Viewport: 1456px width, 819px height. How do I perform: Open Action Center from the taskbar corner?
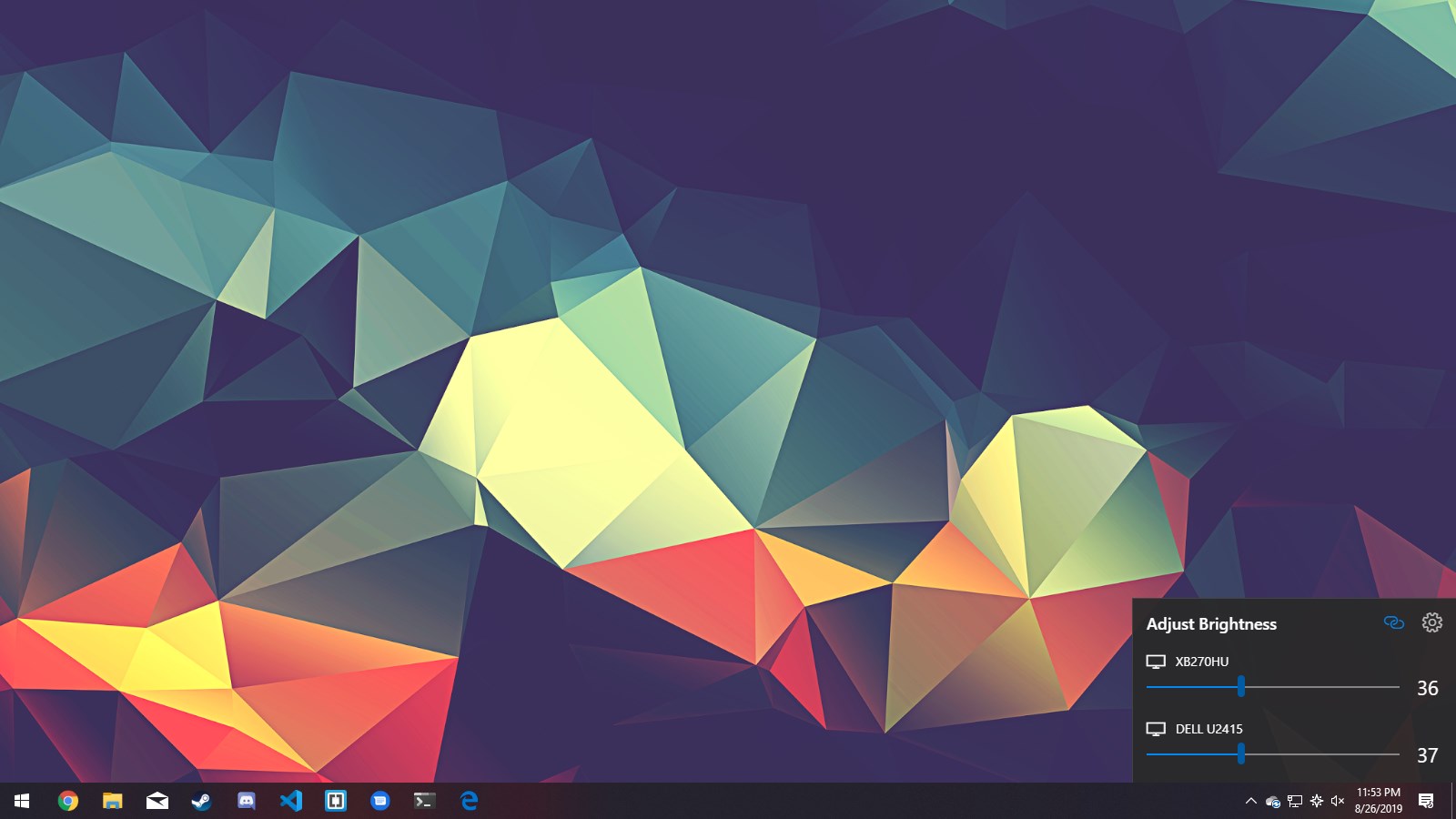pyautogui.click(x=1425, y=802)
